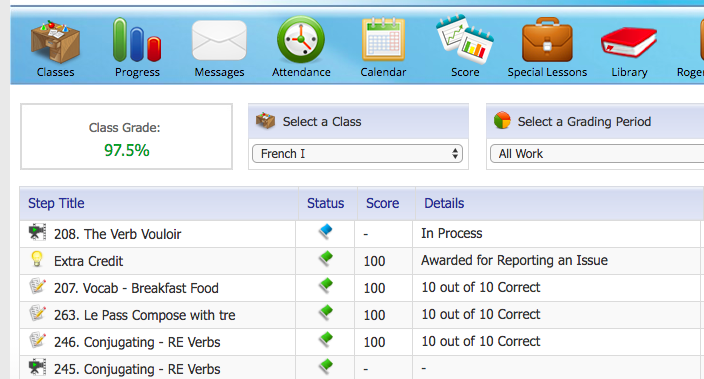Open step 208. The Verb Vouloir
The height and width of the screenshot is (379, 704).
click(x=118, y=234)
